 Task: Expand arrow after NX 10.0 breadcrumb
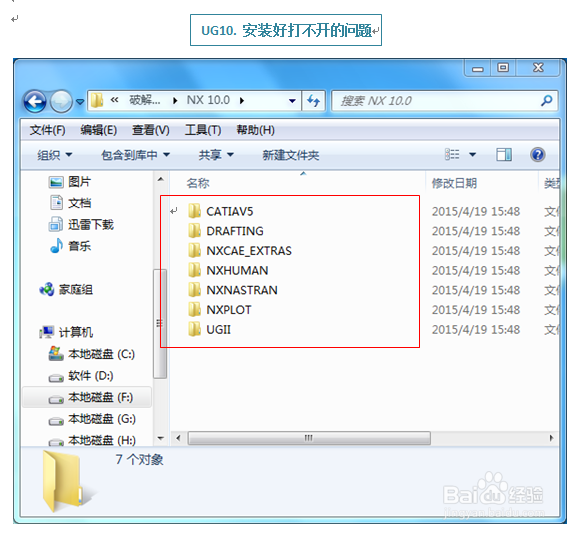(x=242, y=100)
